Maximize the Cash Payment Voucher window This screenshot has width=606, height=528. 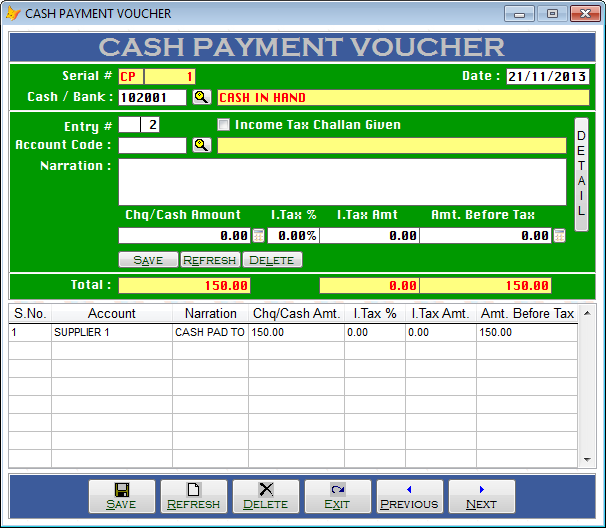point(552,14)
